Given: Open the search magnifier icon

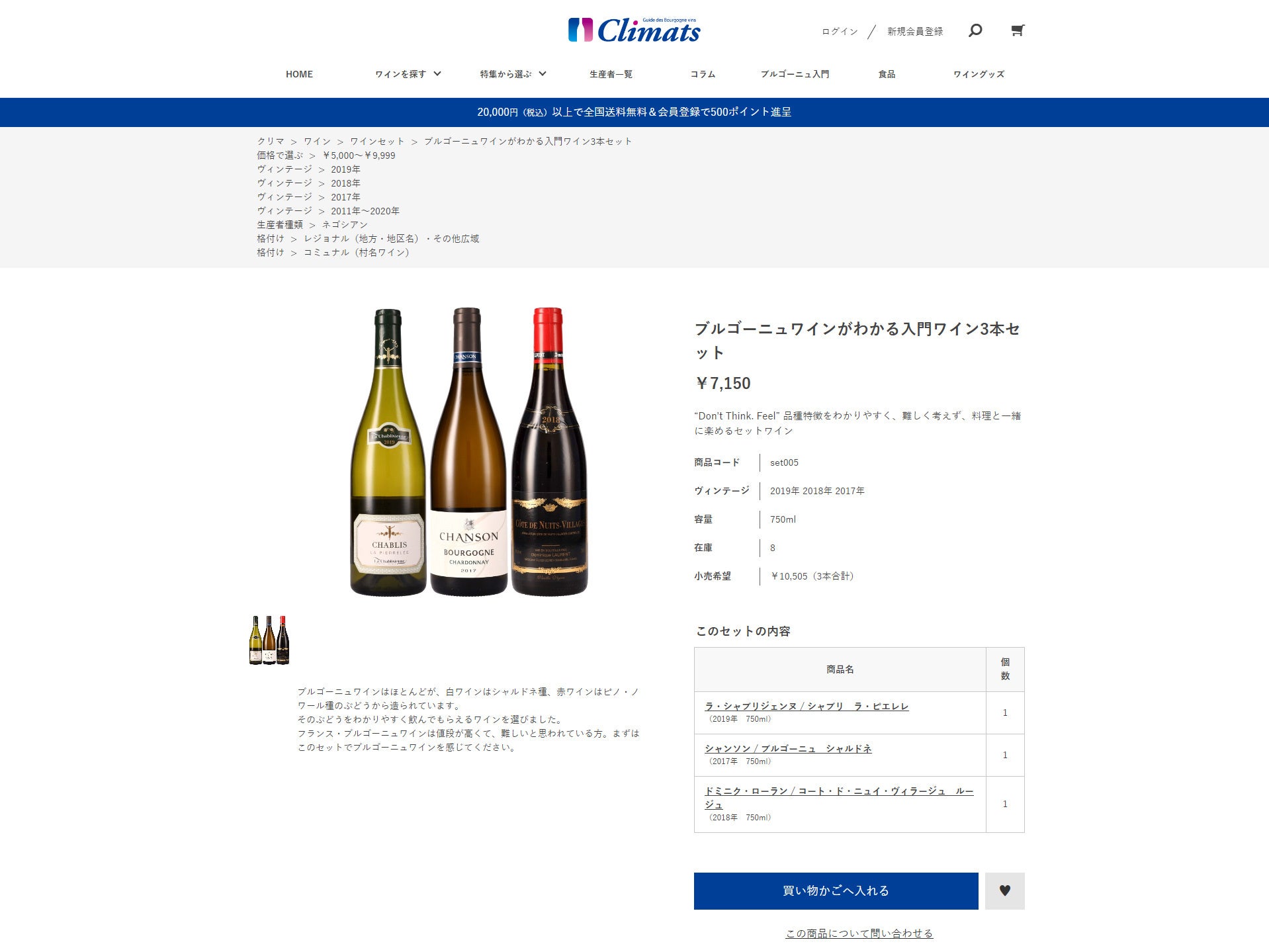Looking at the screenshot, I should coord(975,30).
